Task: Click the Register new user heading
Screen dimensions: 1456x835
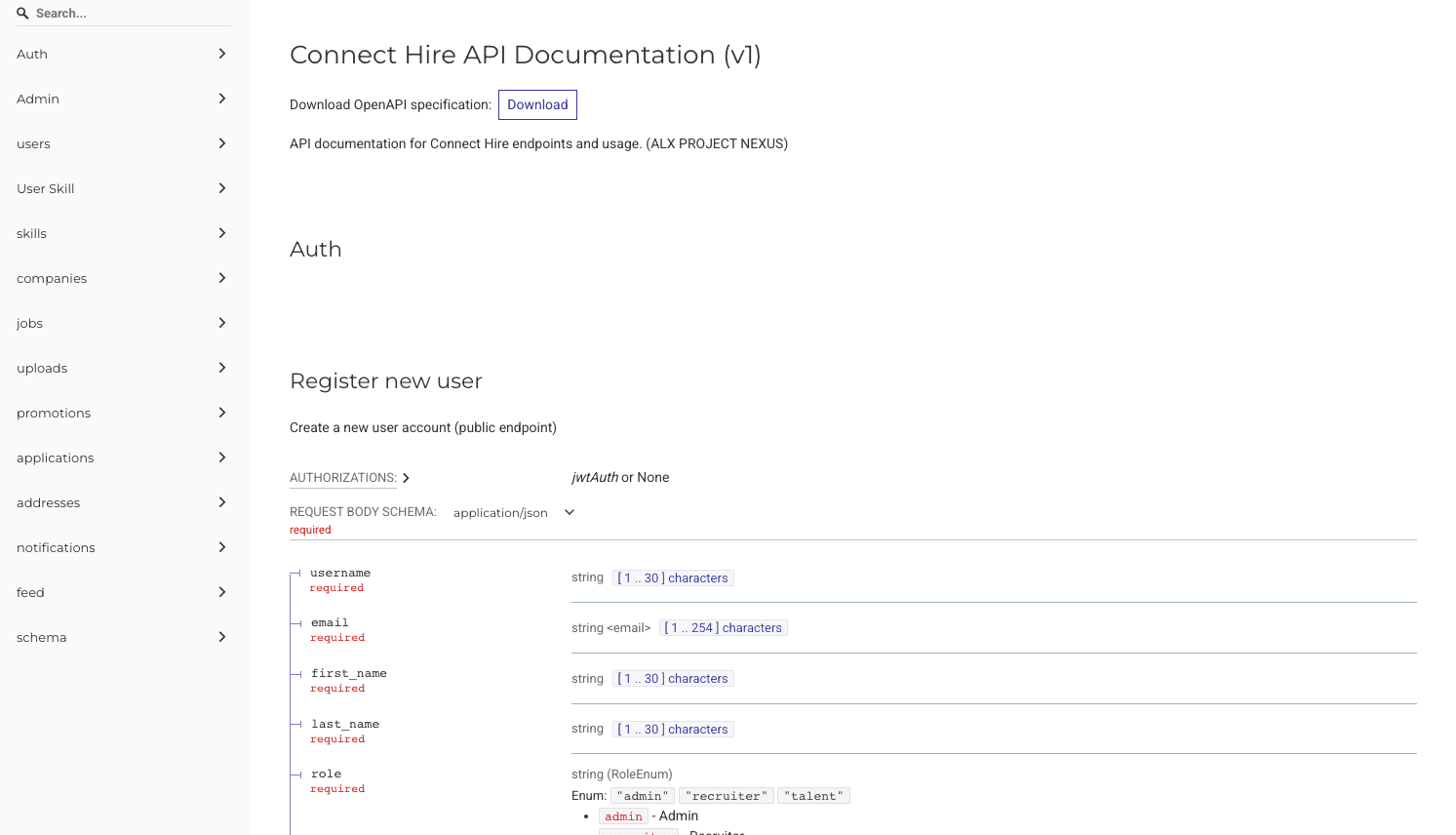Action: (x=386, y=381)
